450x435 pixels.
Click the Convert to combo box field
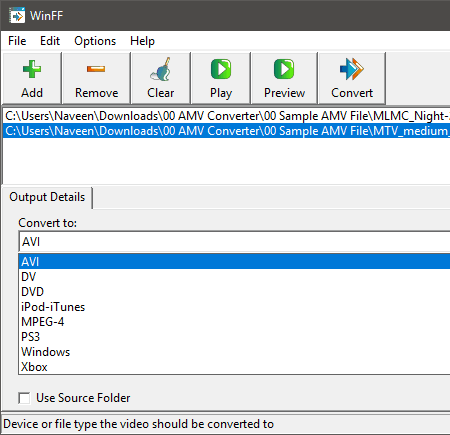pos(234,242)
